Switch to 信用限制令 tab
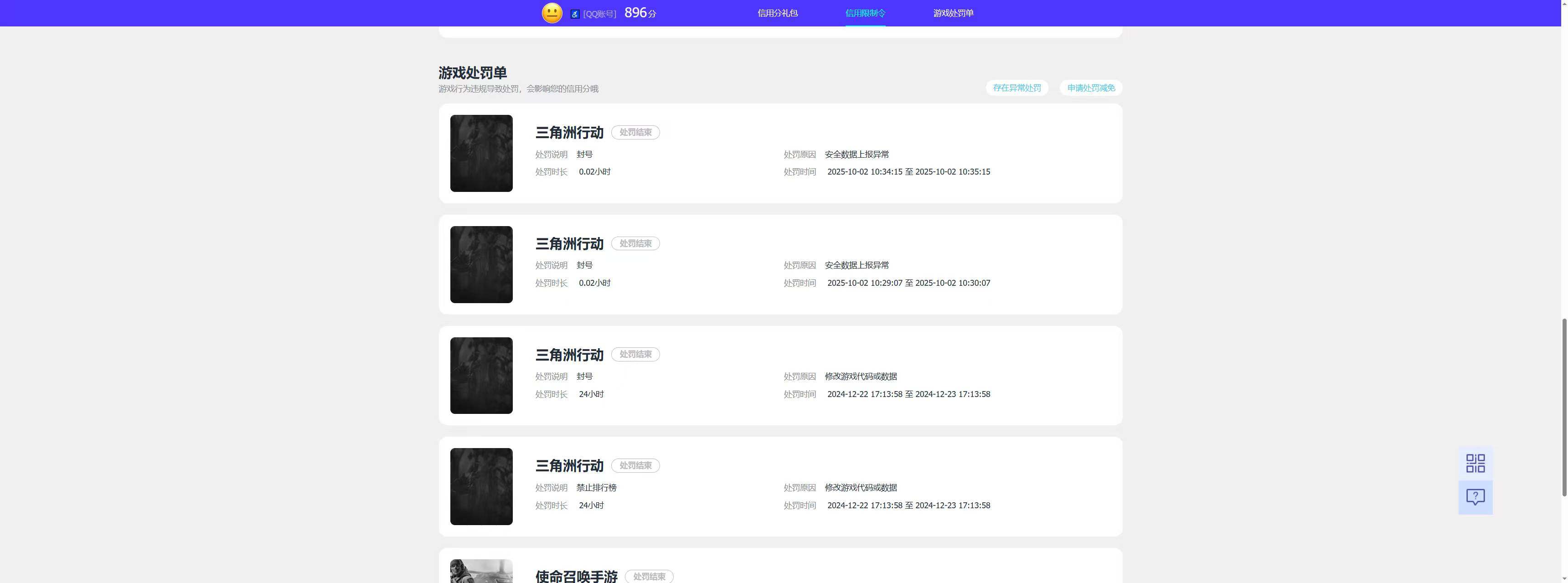The image size is (1568, 583). 865,13
